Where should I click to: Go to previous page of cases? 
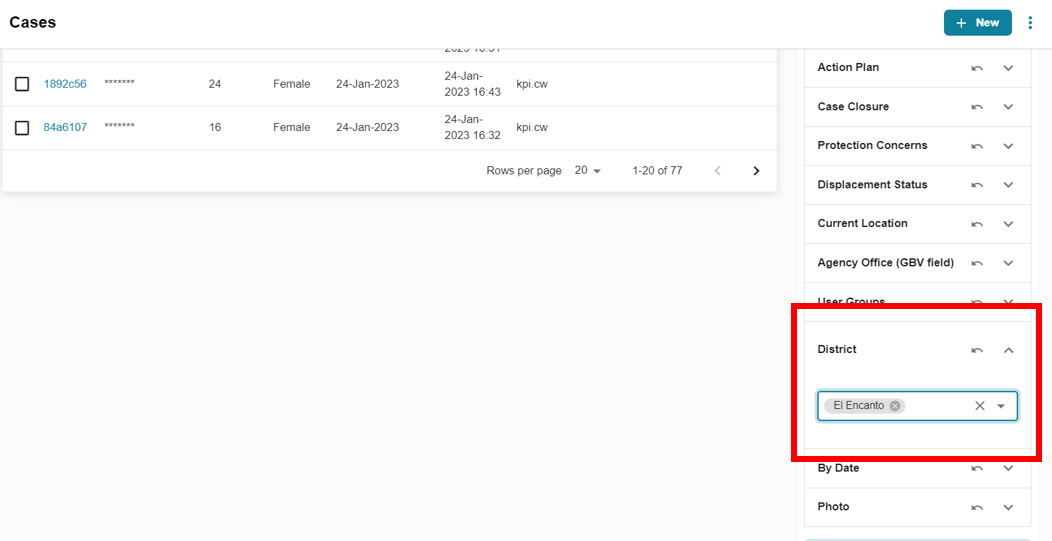tap(717, 170)
